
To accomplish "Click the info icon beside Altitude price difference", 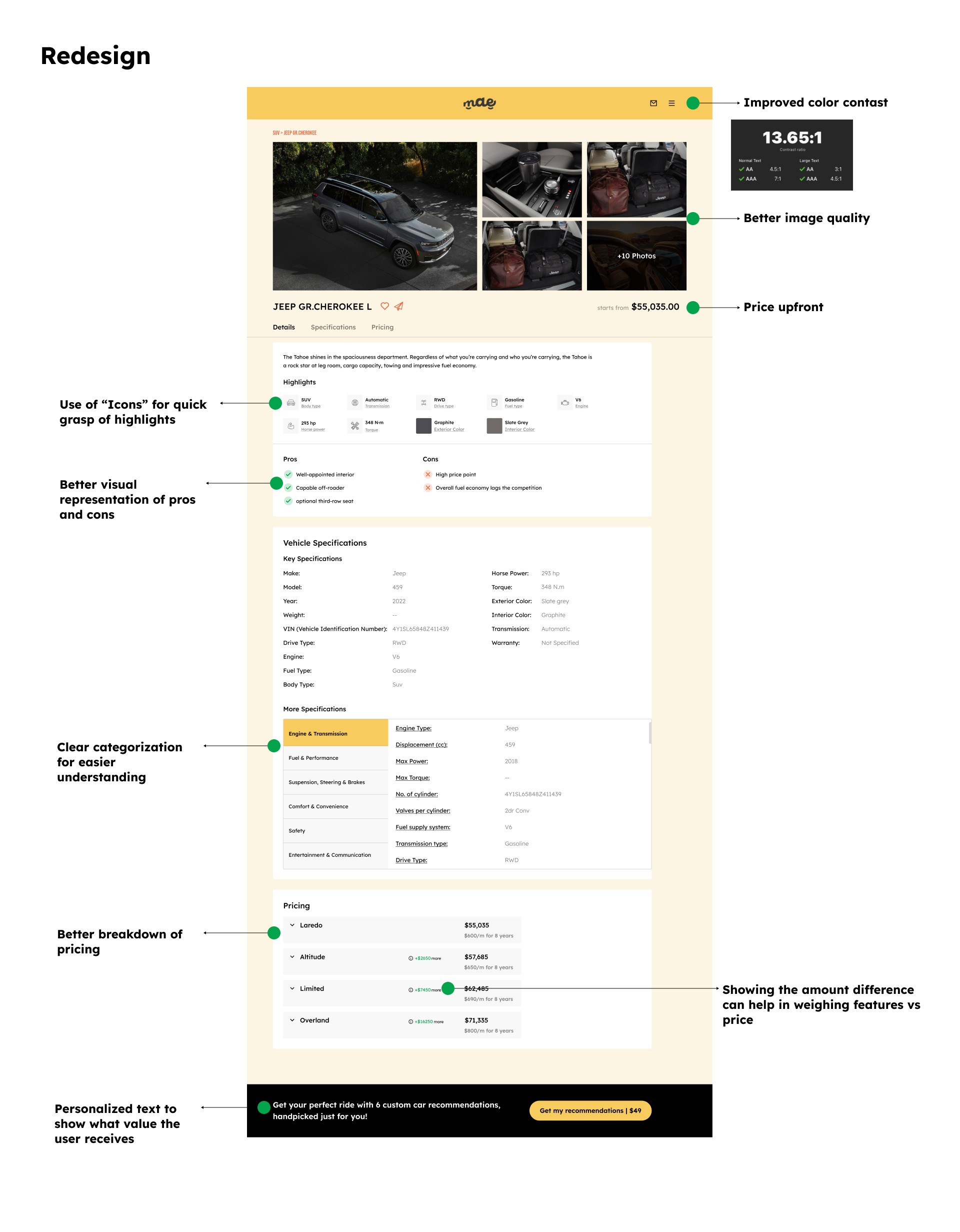I will [410, 958].
